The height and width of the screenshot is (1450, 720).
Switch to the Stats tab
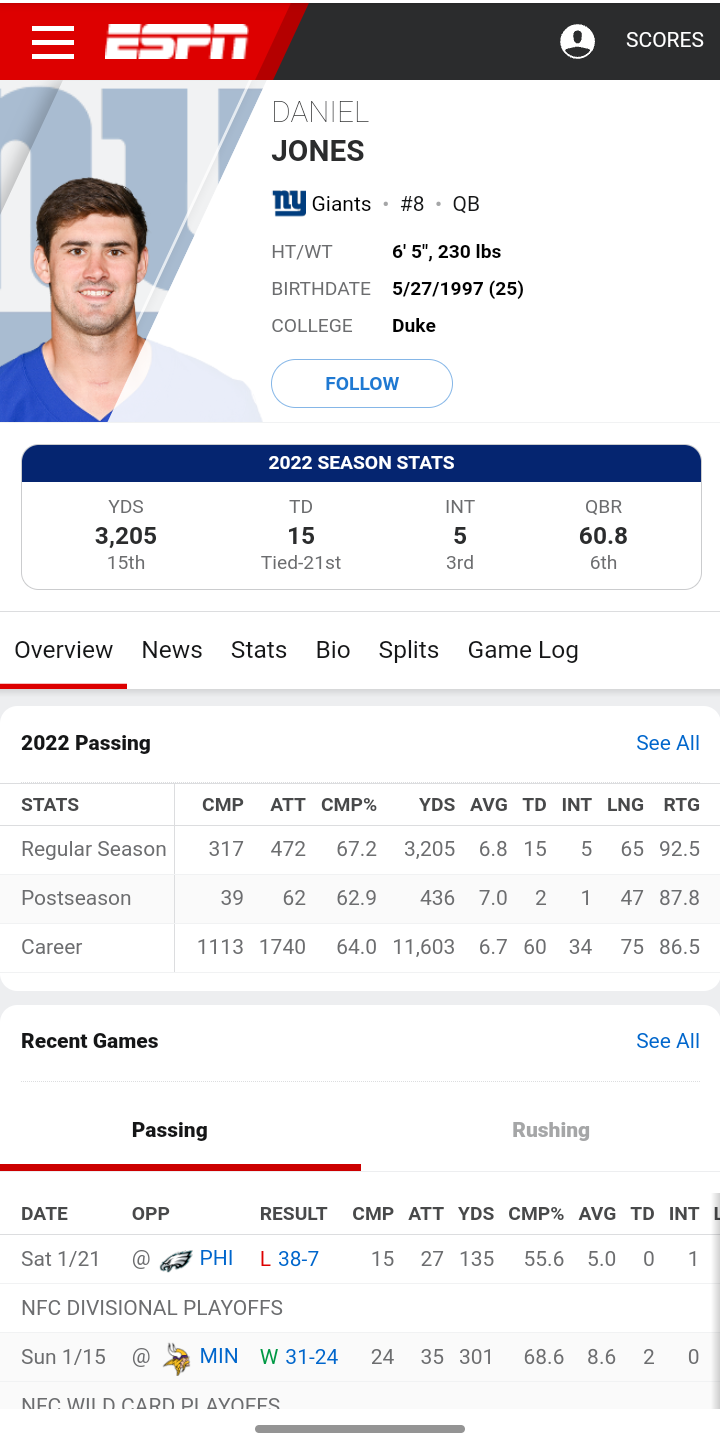click(259, 650)
